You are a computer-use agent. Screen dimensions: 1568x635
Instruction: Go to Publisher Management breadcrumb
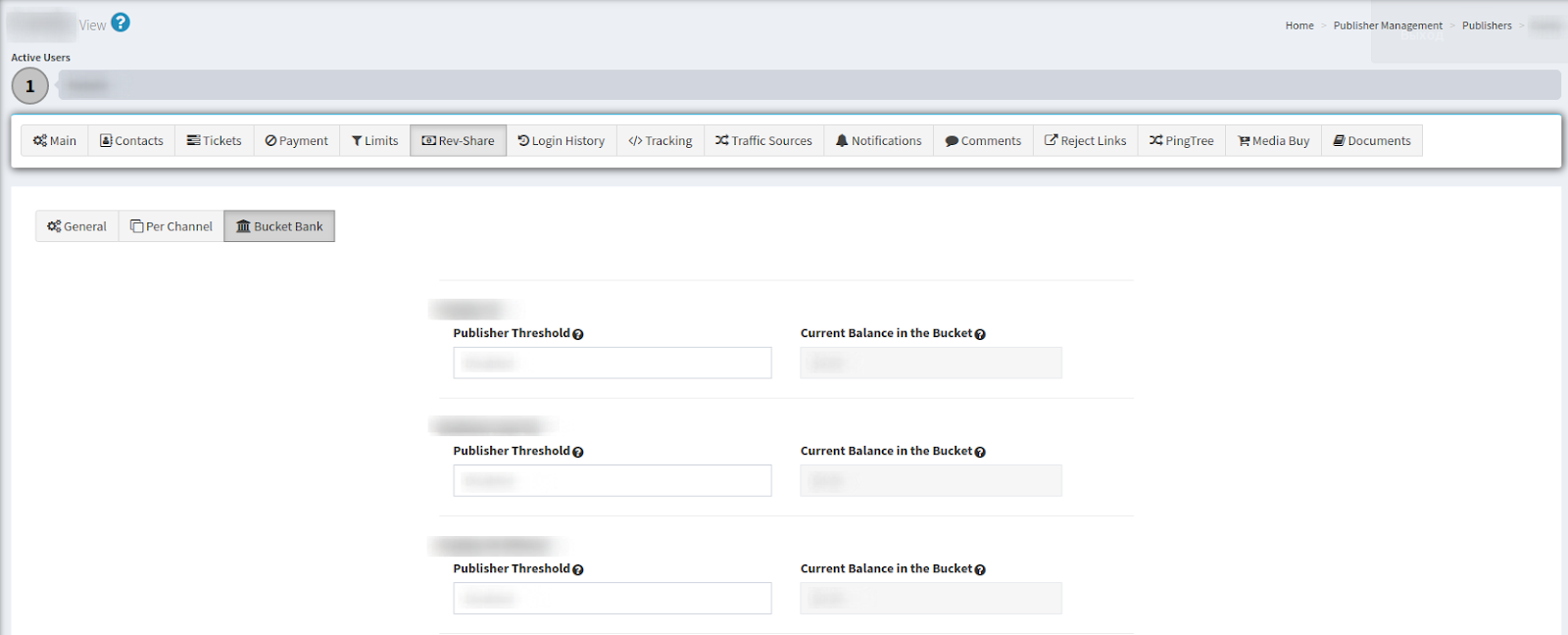click(x=1388, y=25)
